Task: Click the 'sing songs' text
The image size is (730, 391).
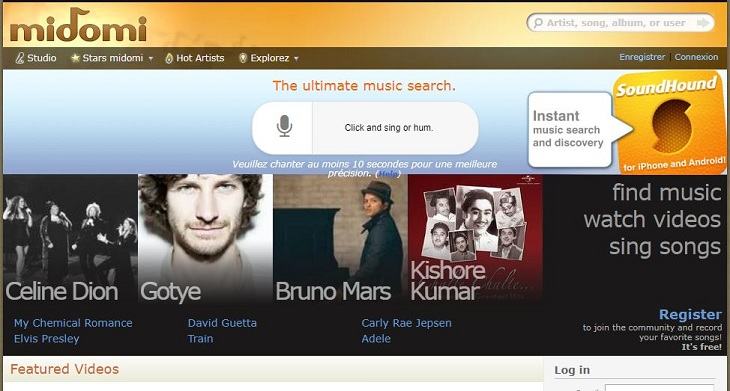Action: click(x=665, y=247)
